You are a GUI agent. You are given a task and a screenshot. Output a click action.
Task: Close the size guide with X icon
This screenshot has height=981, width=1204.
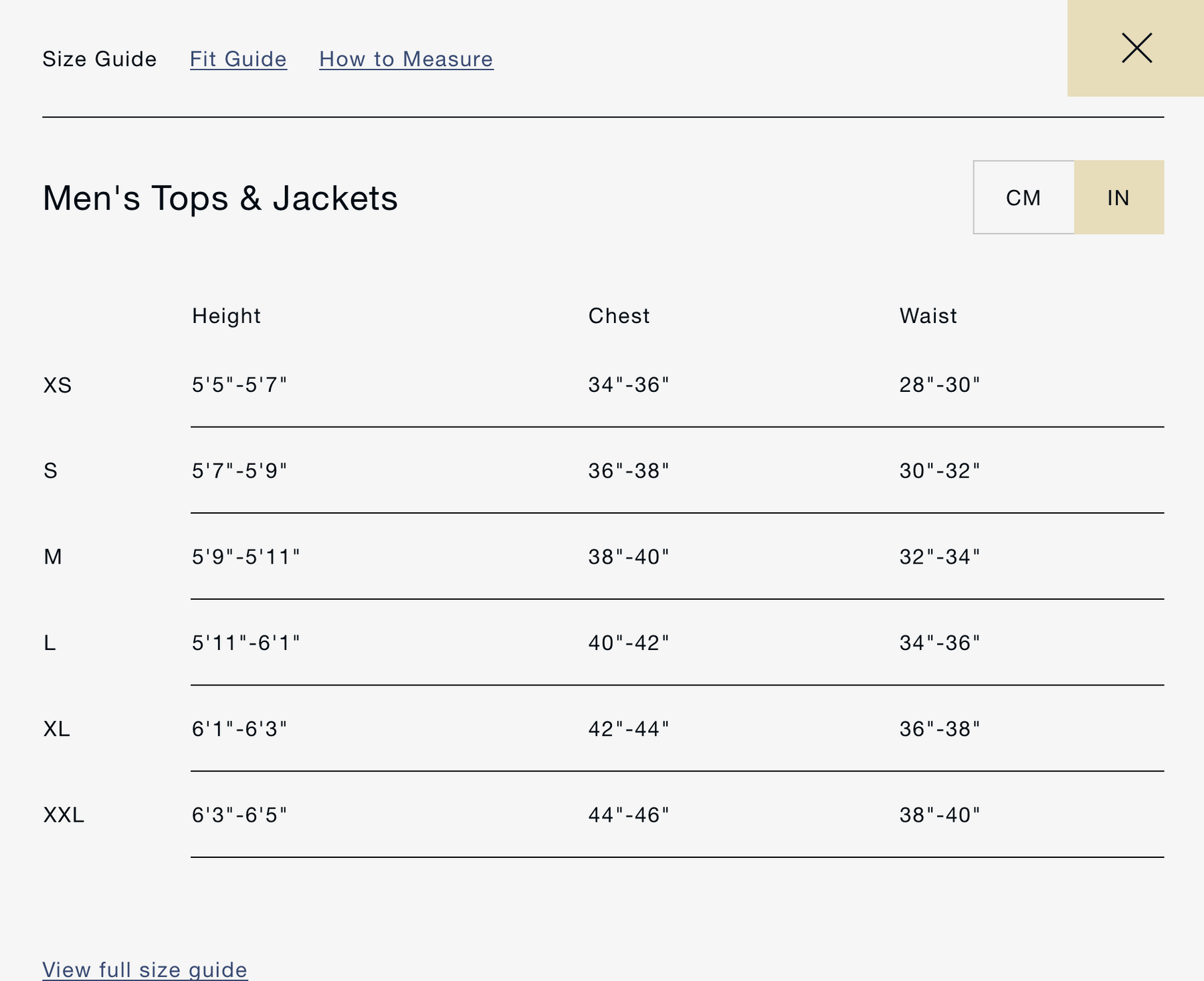coord(1136,48)
